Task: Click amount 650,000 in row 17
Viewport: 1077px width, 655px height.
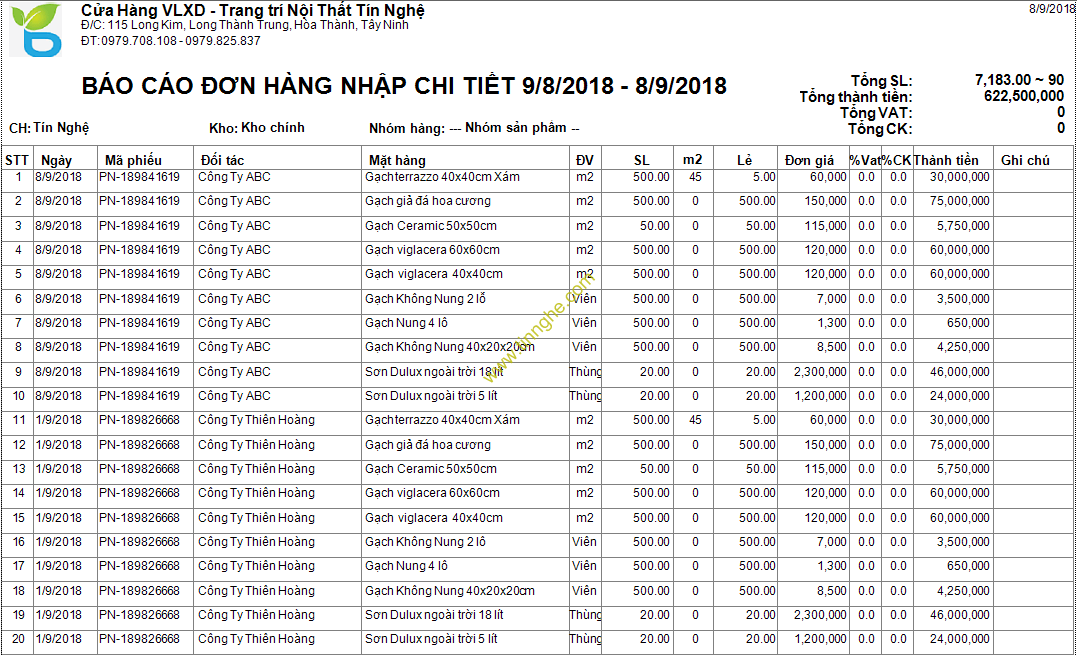Action: 968,566
